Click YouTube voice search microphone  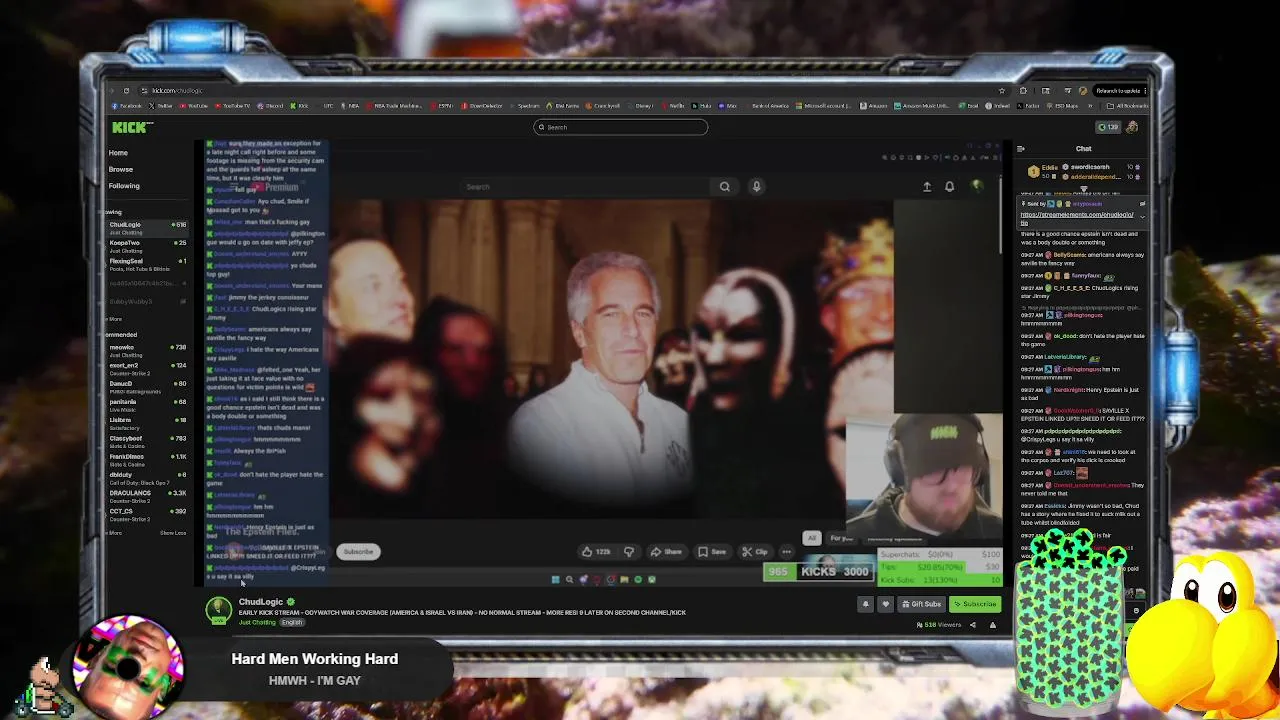pos(757,187)
